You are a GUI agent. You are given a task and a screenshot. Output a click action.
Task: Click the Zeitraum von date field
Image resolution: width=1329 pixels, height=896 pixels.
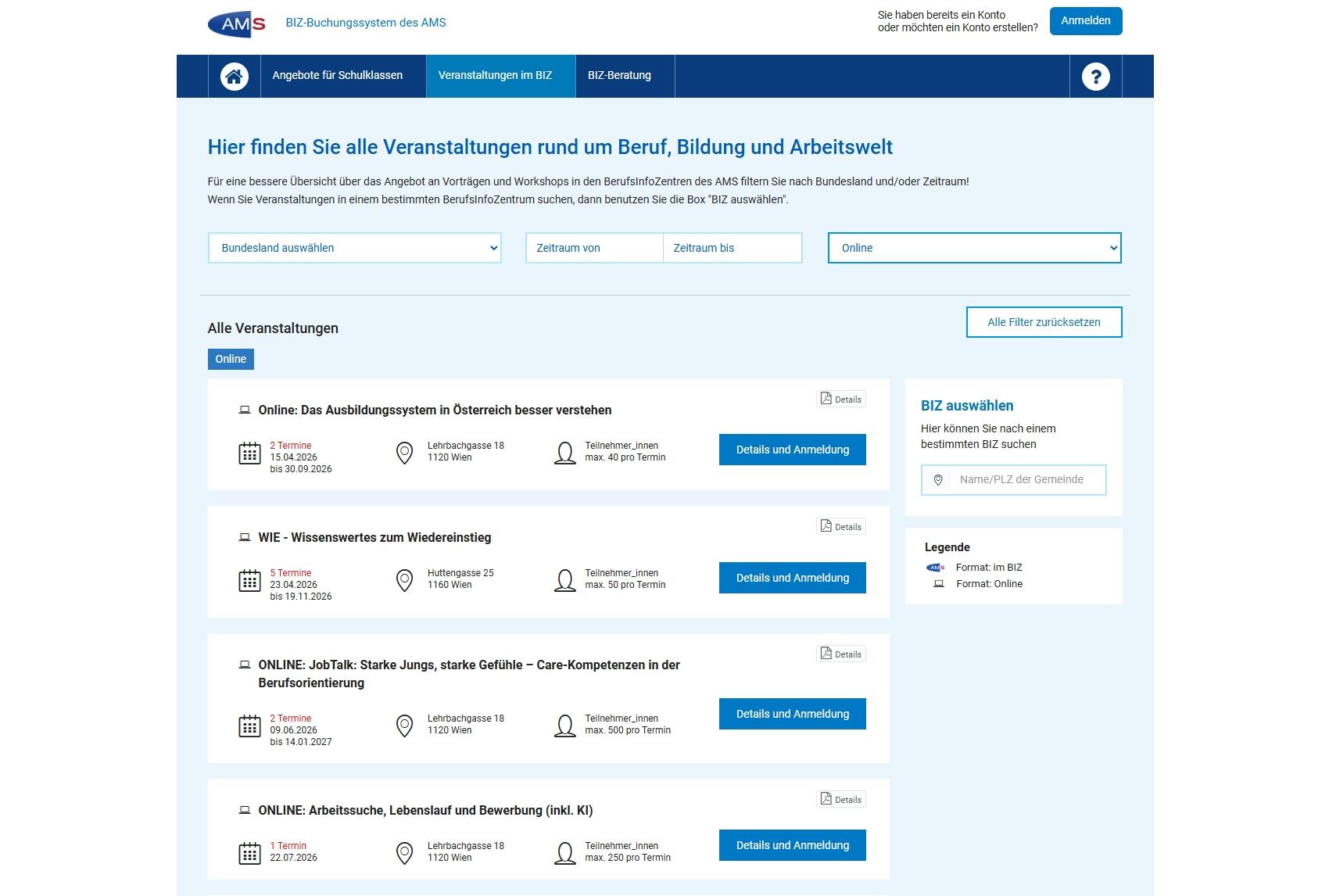[x=594, y=248]
